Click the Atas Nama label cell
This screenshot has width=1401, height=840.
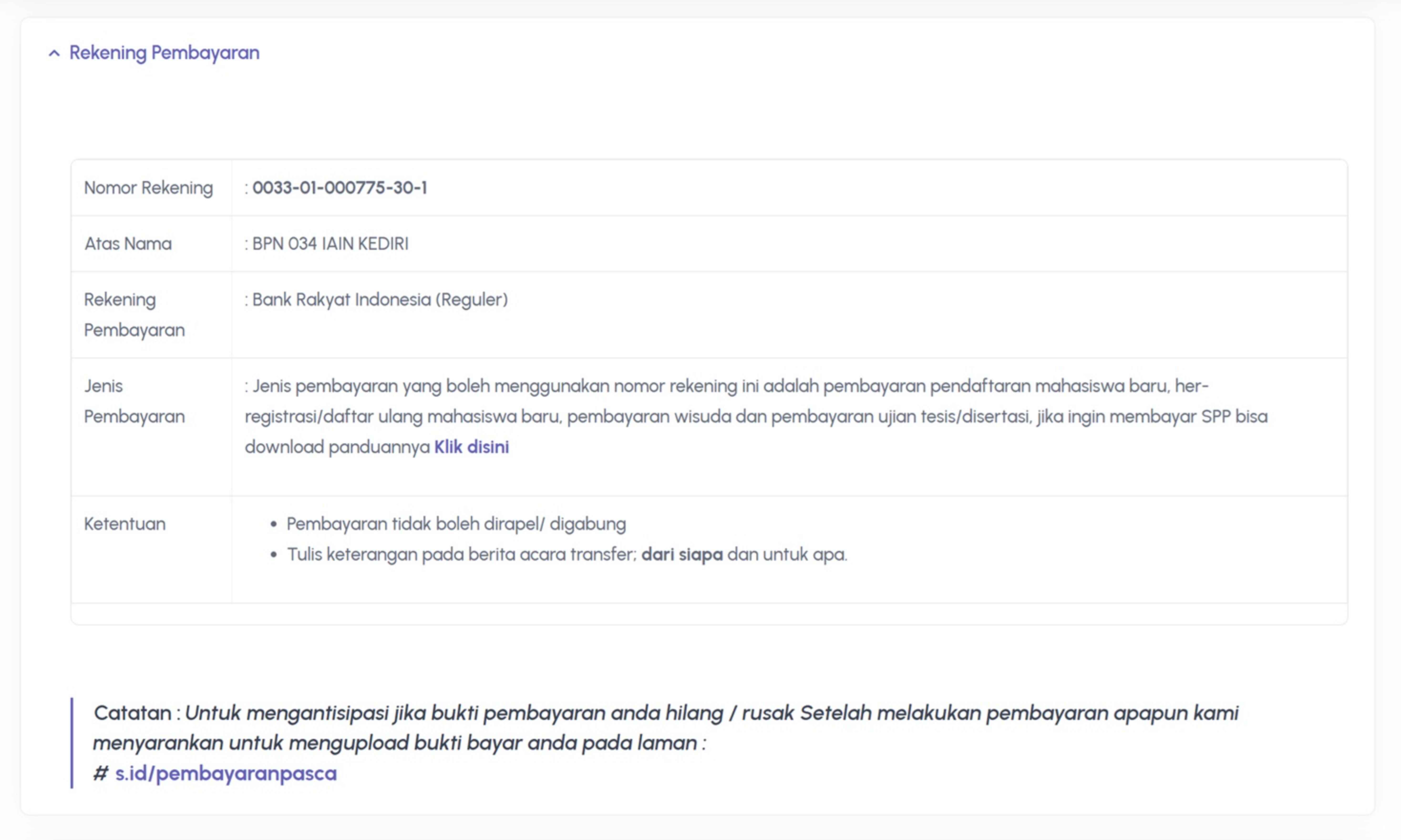tap(128, 244)
